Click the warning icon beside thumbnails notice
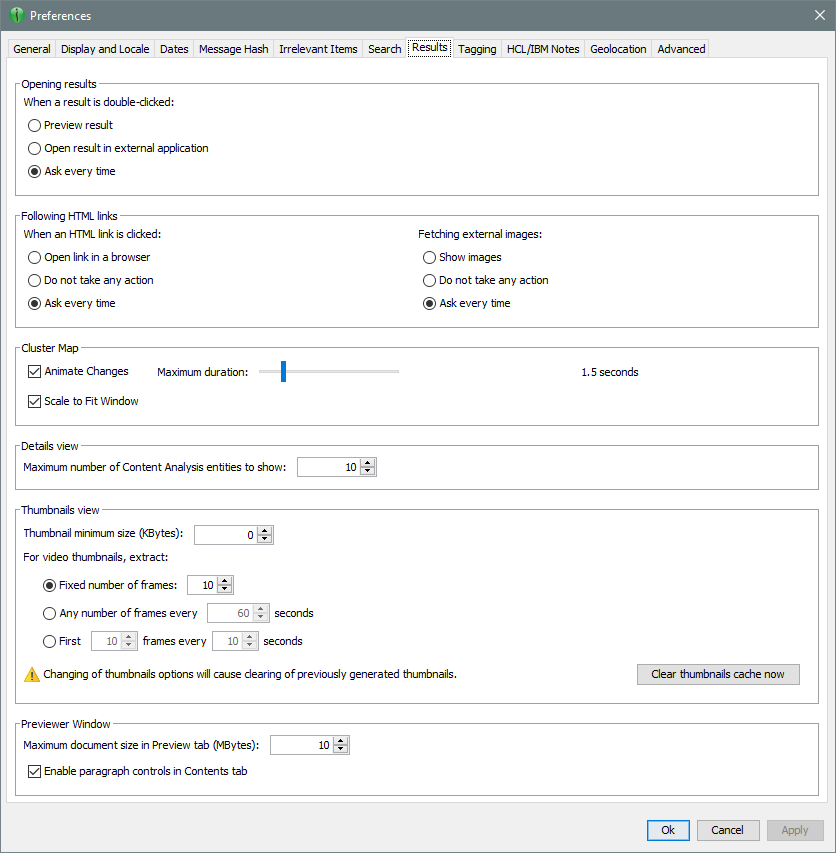836x853 pixels. (32, 674)
